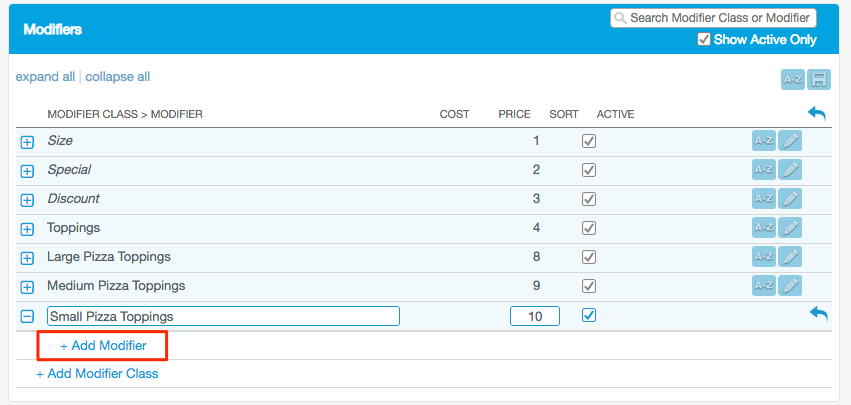Click the undo arrow in the Small Pizza Toppings row
This screenshot has height=405, width=851.
tap(818, 315)
